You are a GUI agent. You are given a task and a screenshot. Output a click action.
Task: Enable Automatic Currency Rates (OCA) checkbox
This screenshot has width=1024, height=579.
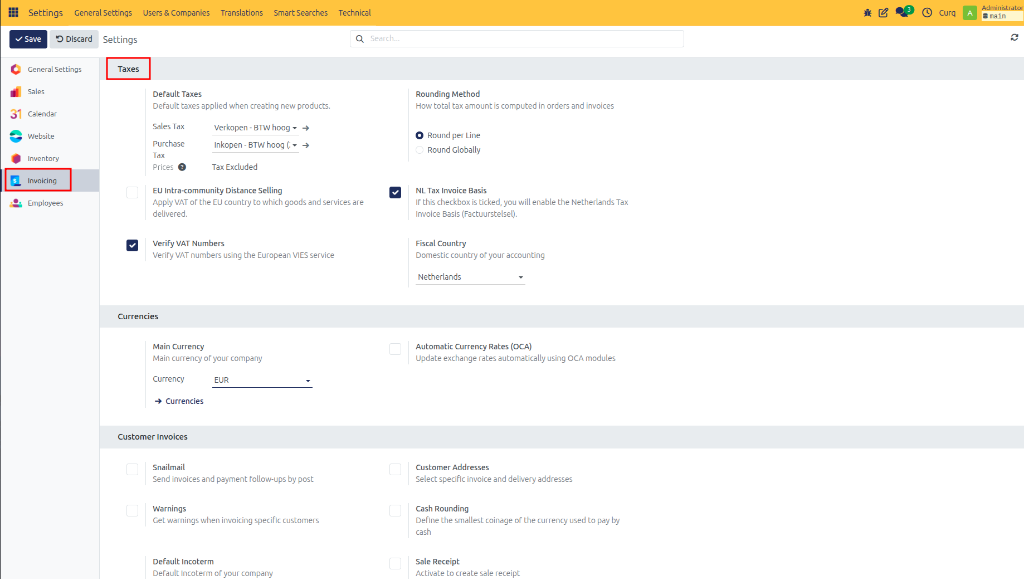point(395,349)
